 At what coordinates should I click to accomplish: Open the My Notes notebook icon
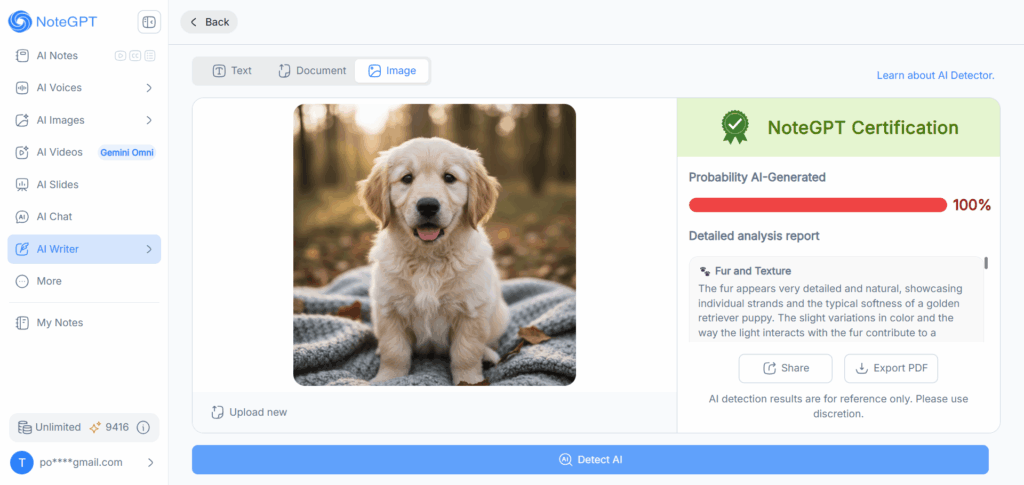pos(22,322)
